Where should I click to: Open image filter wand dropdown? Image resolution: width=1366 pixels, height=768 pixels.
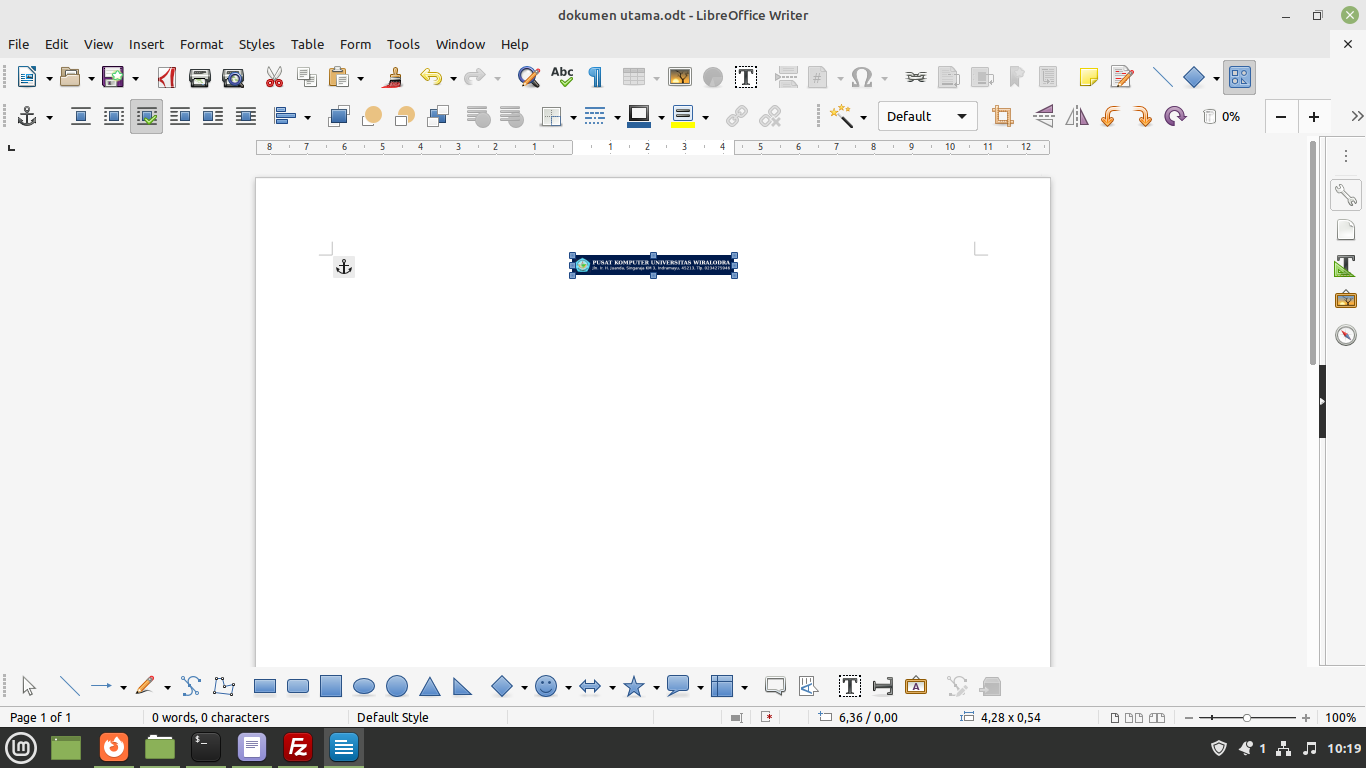click(863, 118)
